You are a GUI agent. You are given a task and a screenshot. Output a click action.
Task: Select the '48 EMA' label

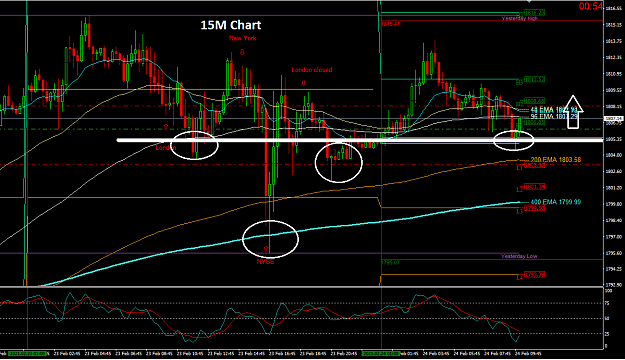click(x=554, y=110)
